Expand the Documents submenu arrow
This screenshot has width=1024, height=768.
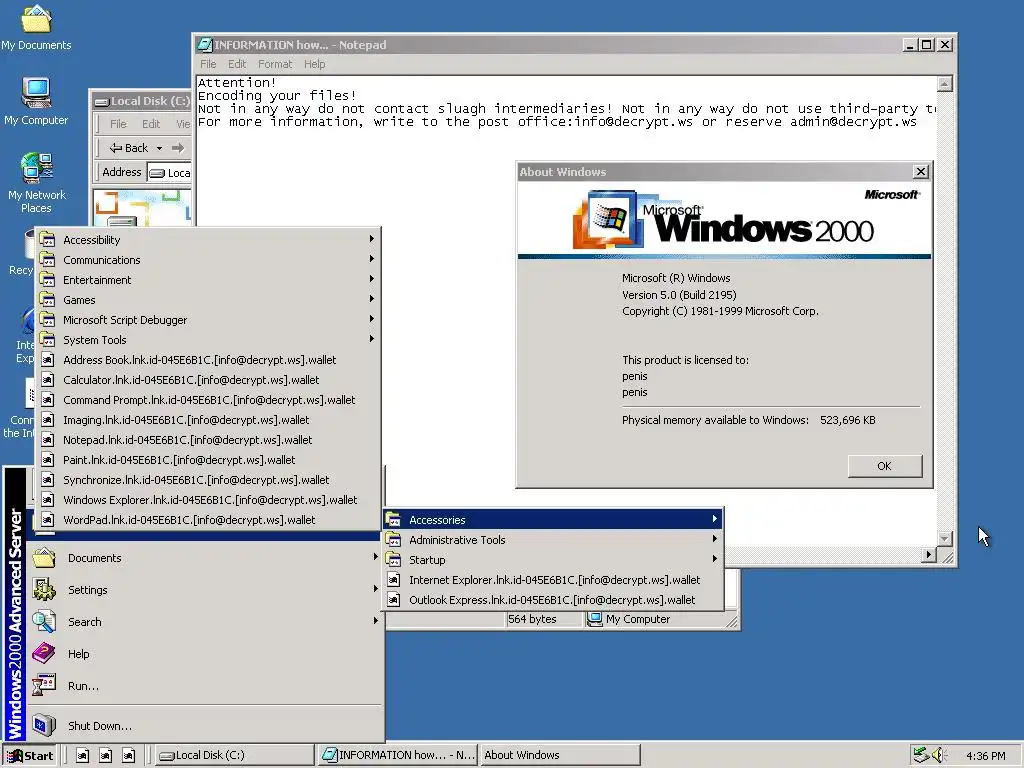click(376, 557)
